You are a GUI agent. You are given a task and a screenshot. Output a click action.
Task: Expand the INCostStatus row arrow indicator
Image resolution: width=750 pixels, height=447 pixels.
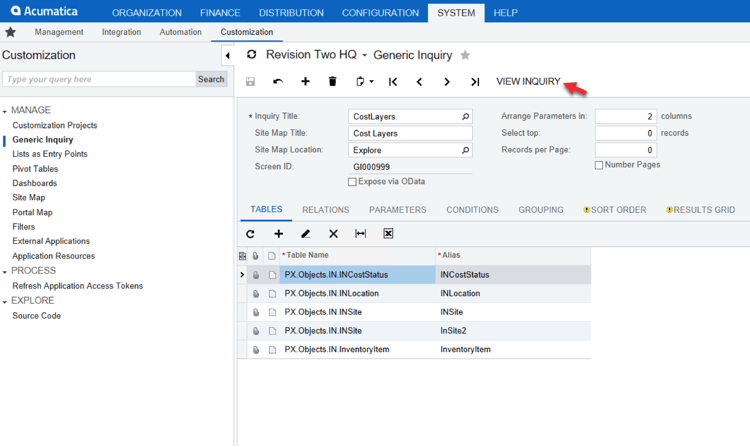242,275
